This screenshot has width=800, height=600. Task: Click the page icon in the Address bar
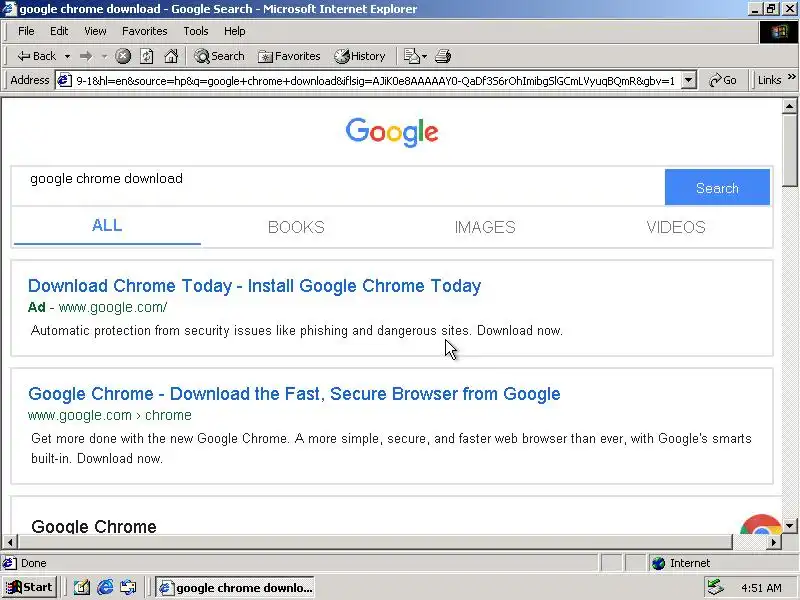(64, 81)
